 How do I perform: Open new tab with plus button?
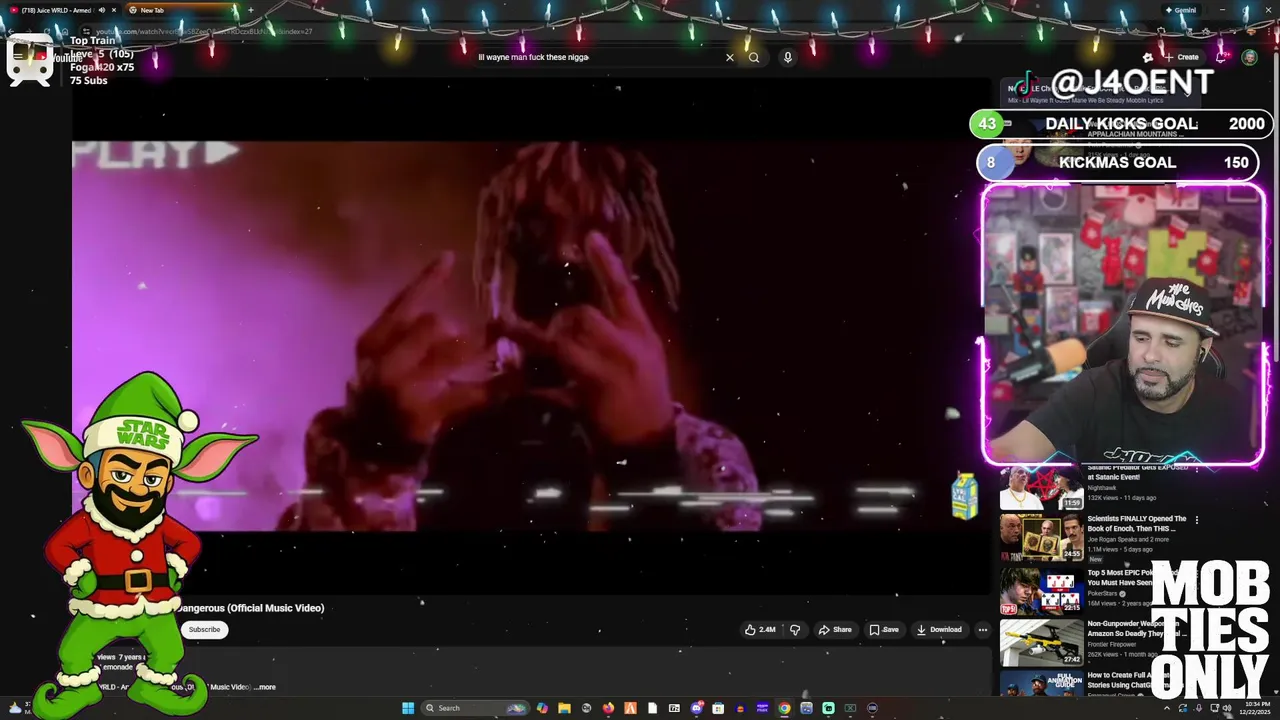click(251, 10)
